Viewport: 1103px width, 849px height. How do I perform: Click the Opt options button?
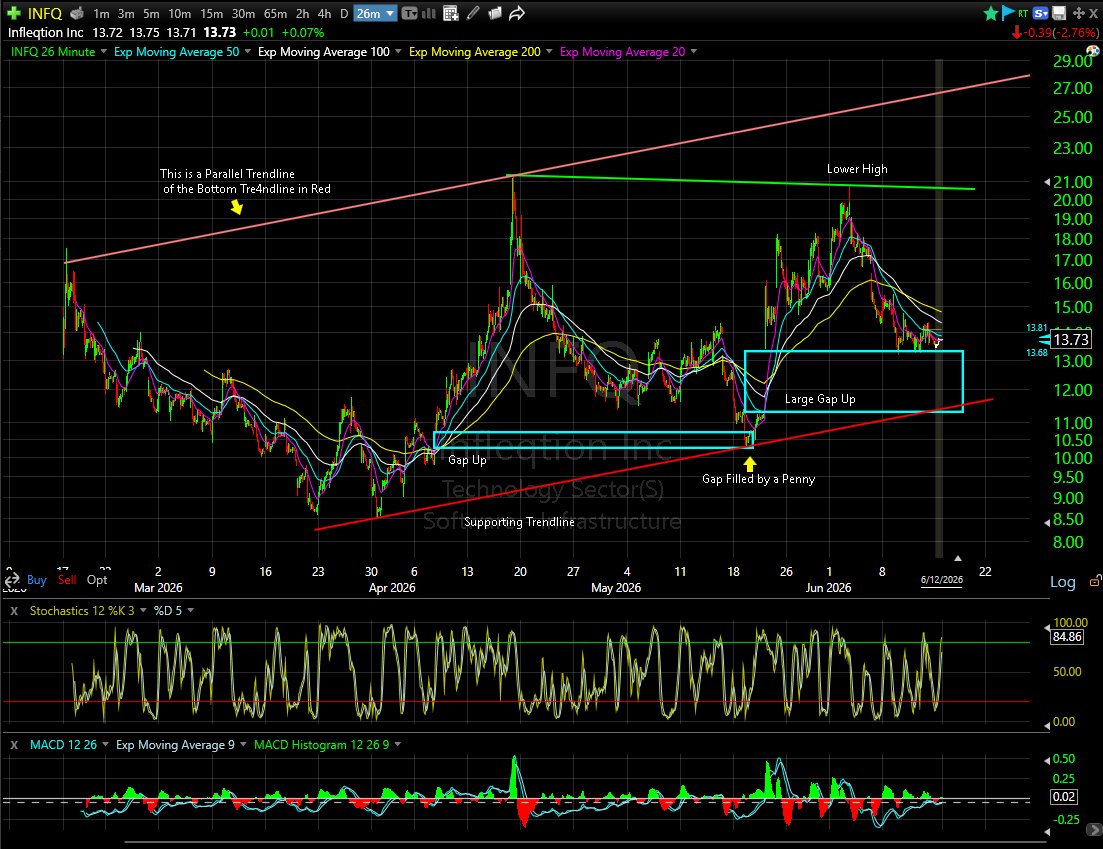click(x=97, y=580)
